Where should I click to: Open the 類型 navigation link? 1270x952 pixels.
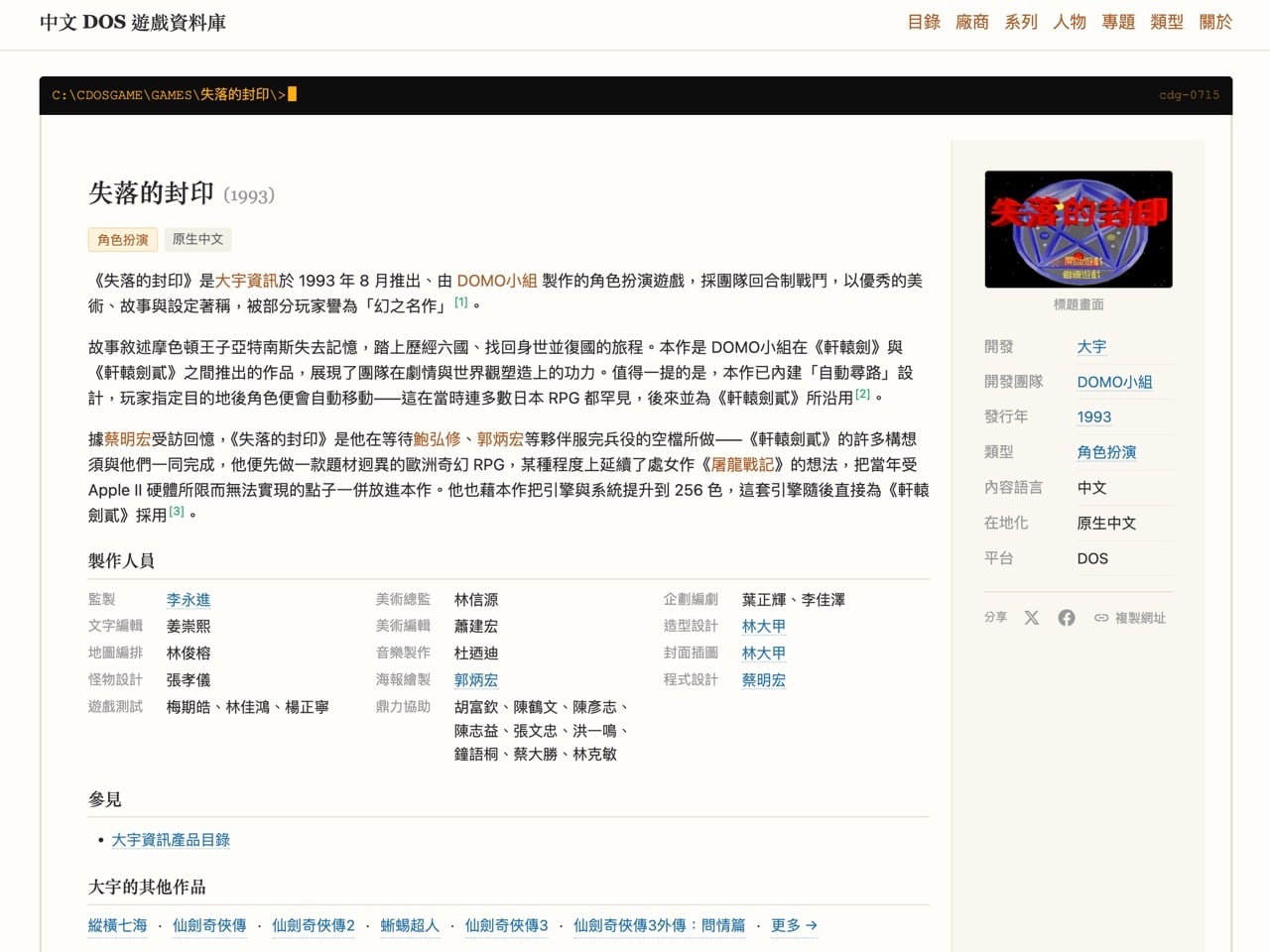(1167, 22)
